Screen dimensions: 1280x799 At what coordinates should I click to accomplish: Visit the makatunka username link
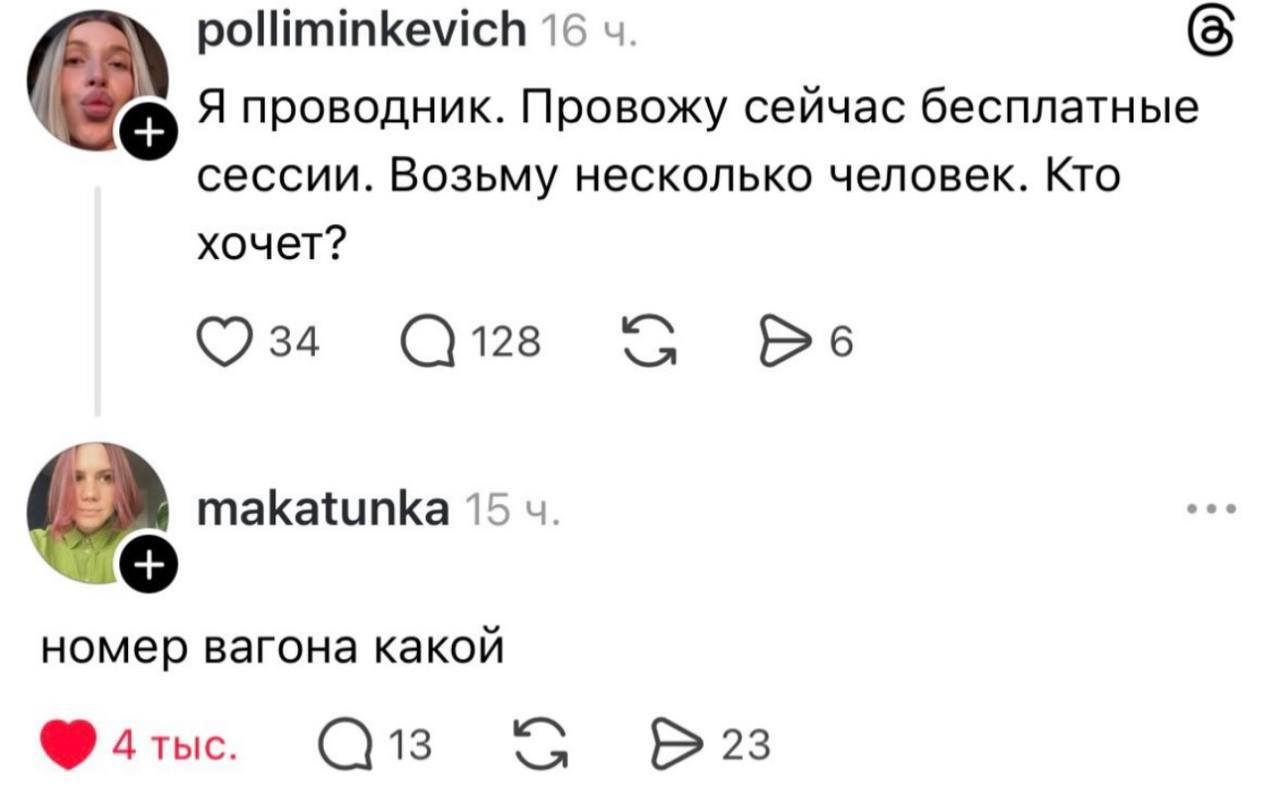point(324,509)
